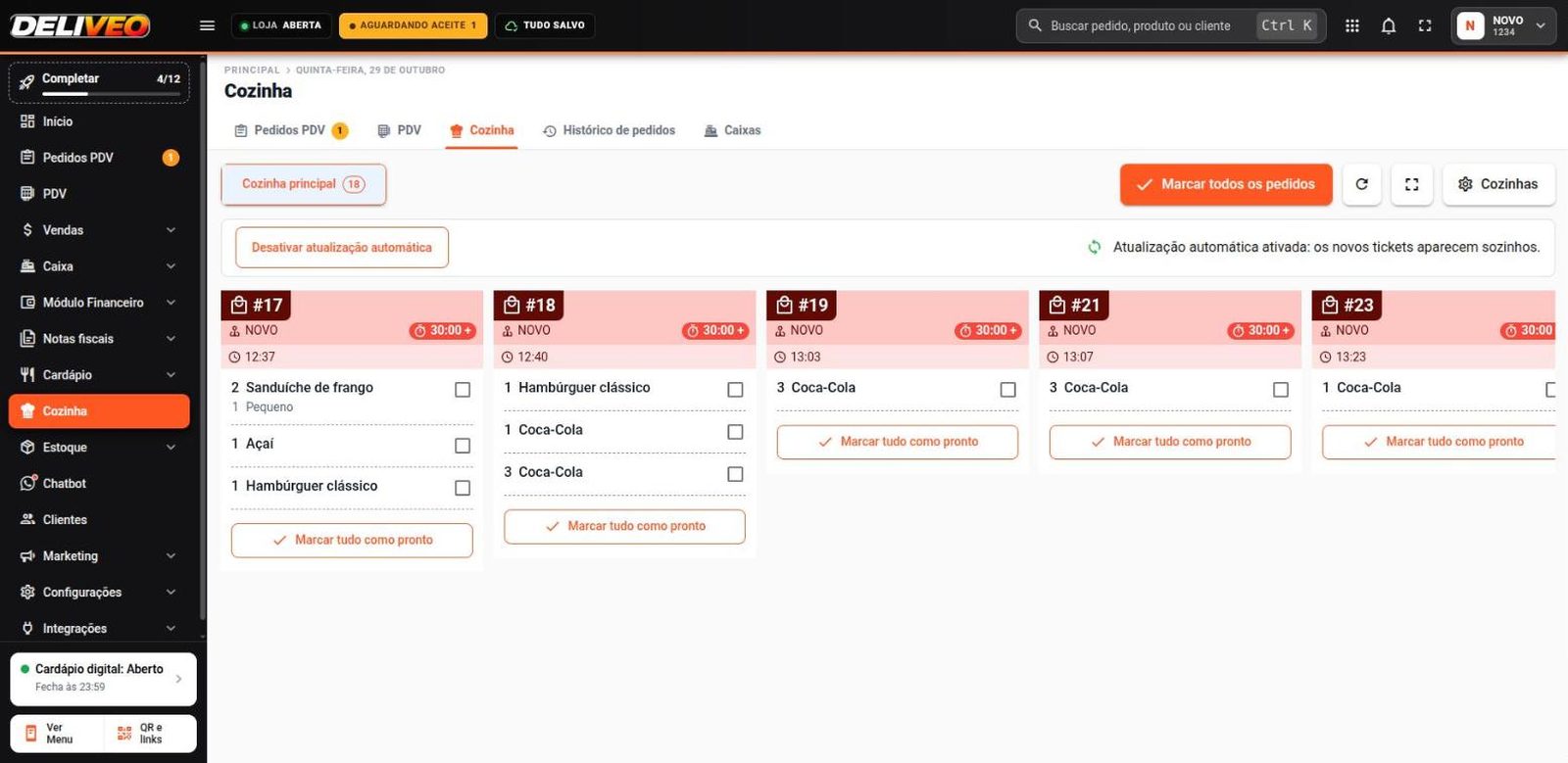Open the notifications bell
The image size is (1568, 763).
(1389, 25)
